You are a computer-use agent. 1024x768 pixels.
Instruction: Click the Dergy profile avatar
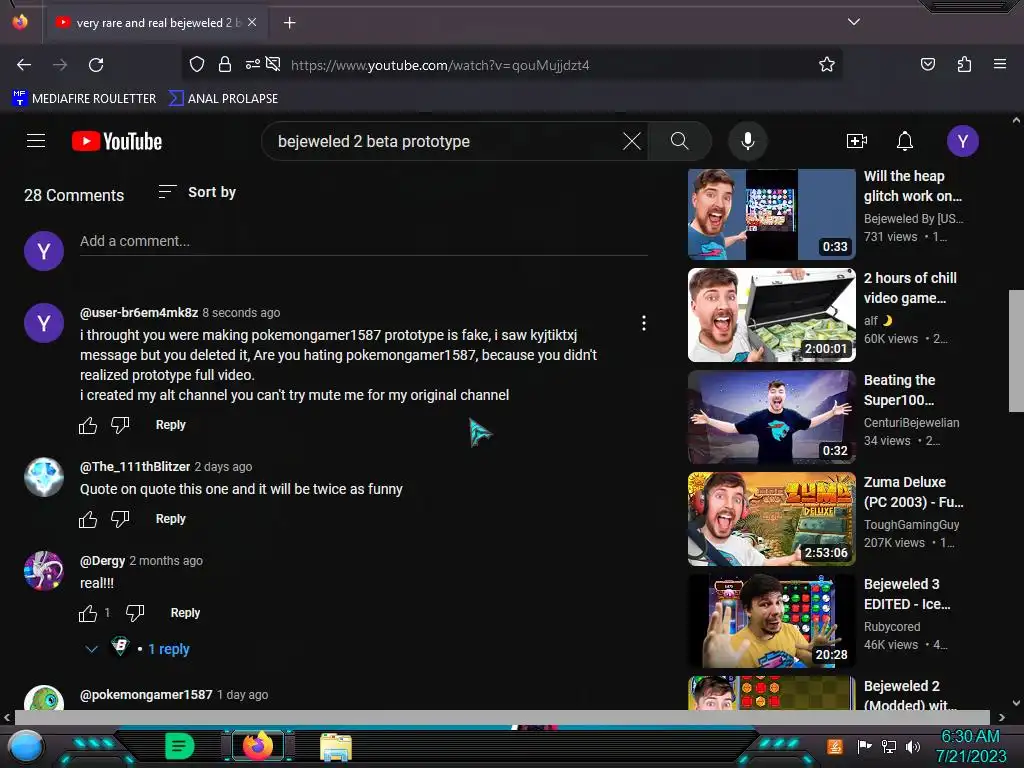click(x=44, y=571)
